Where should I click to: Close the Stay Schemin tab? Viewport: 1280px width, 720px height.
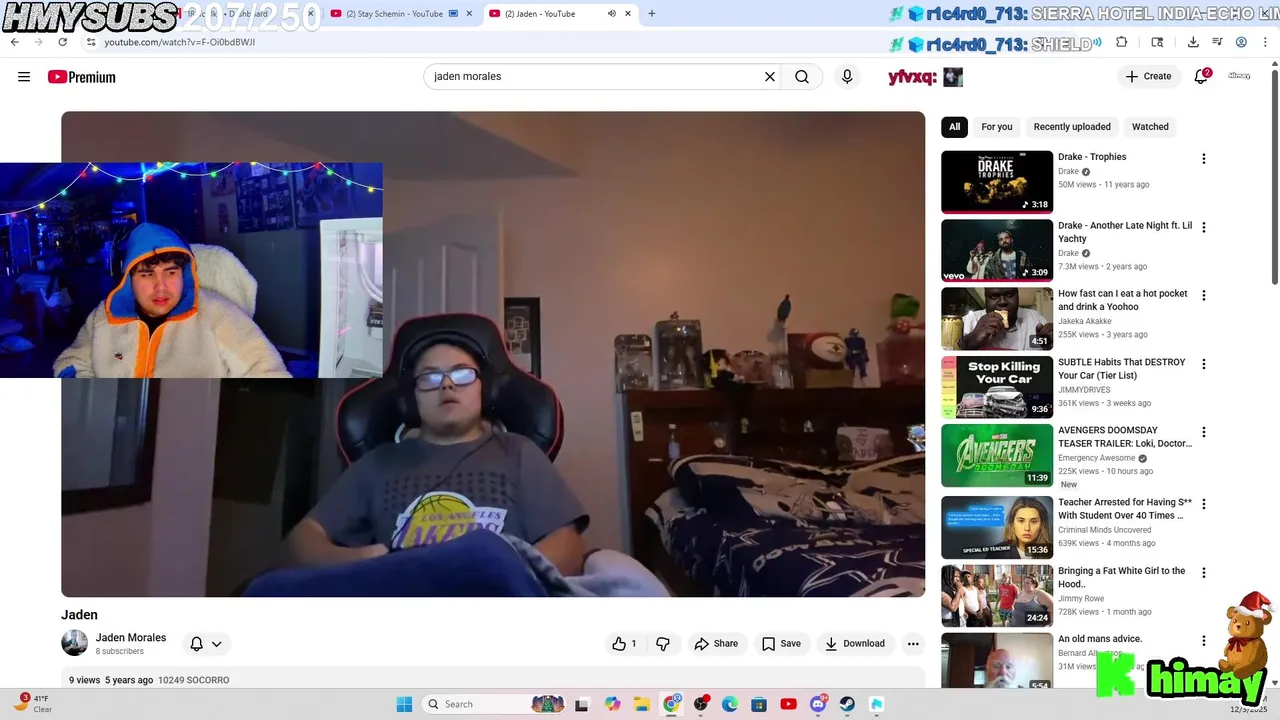[469, 14]
